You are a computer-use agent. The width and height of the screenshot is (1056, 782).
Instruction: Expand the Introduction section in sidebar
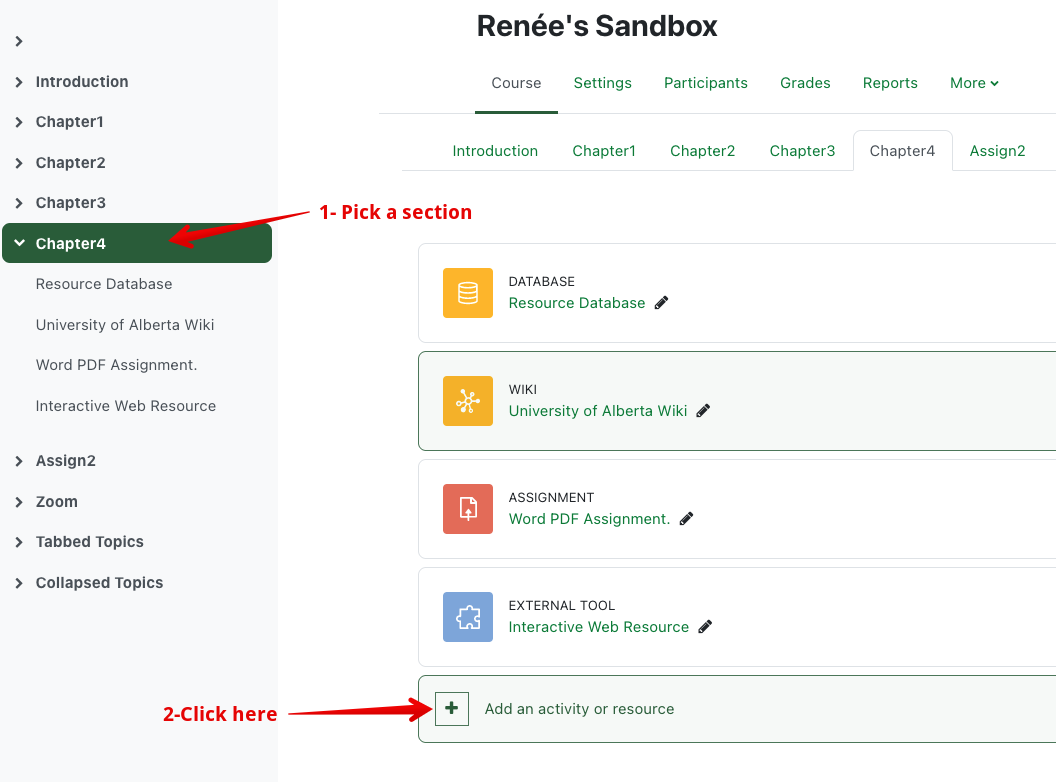19,82
